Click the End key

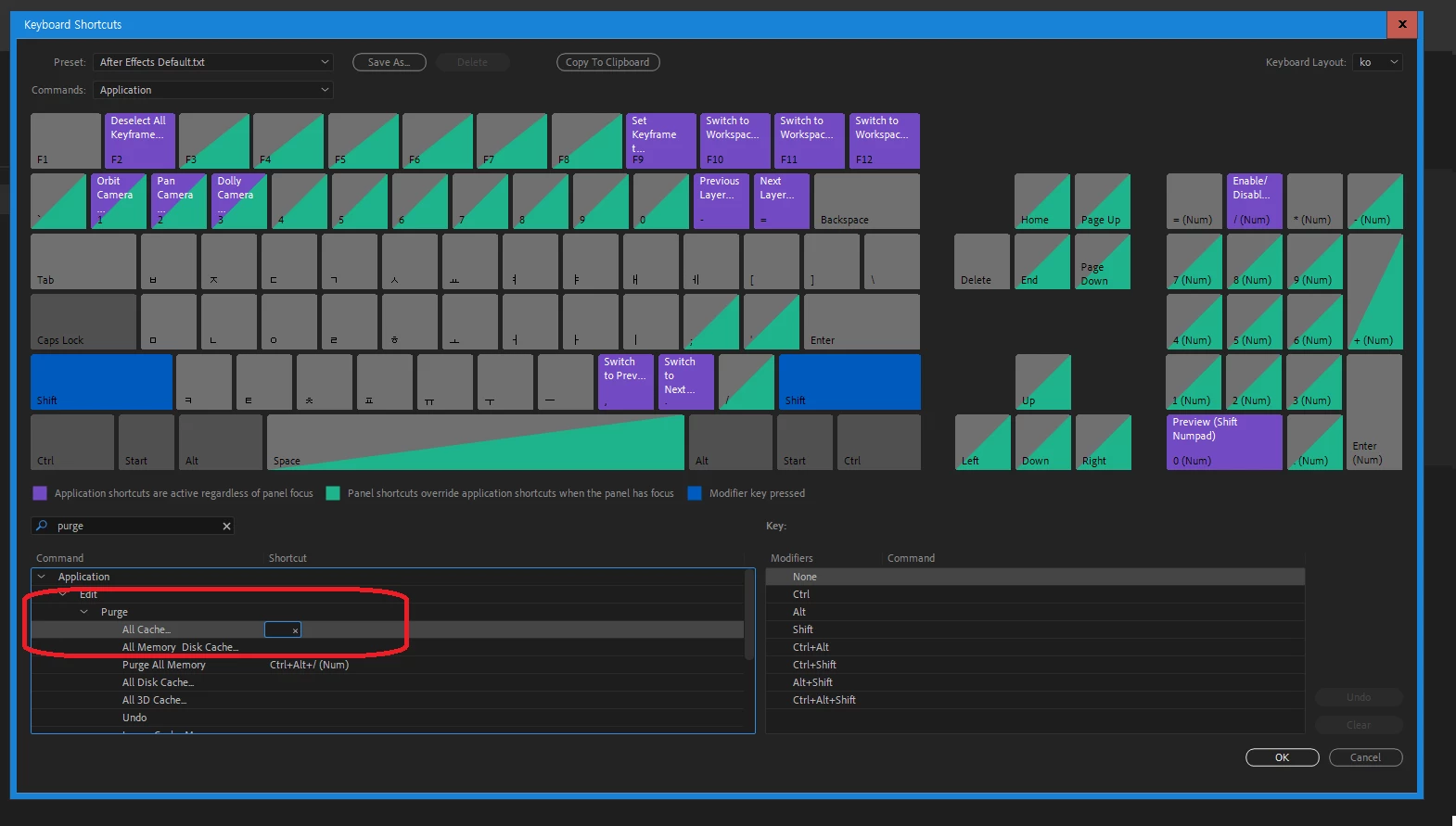click(1042, 261)
